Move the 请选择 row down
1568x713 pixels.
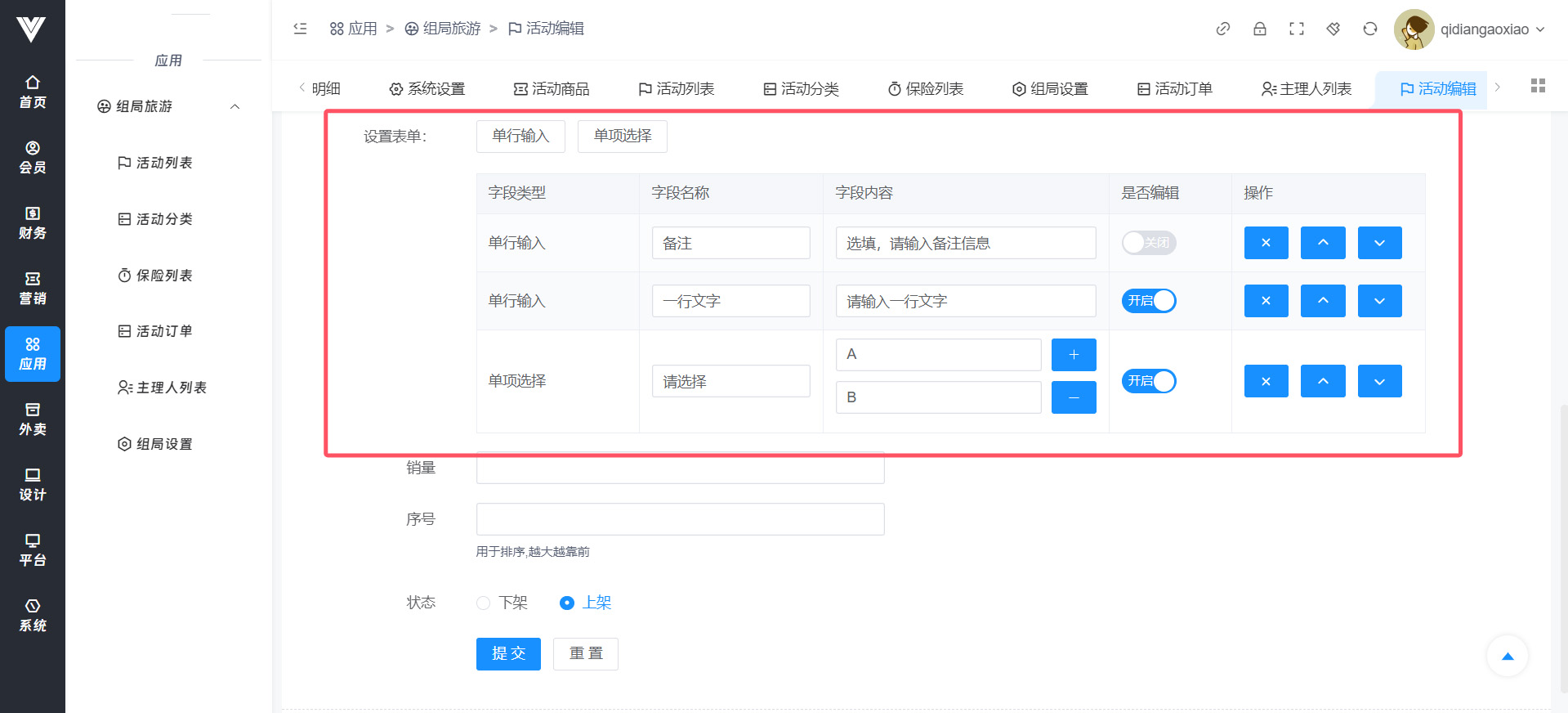(x=1379, y=381)
